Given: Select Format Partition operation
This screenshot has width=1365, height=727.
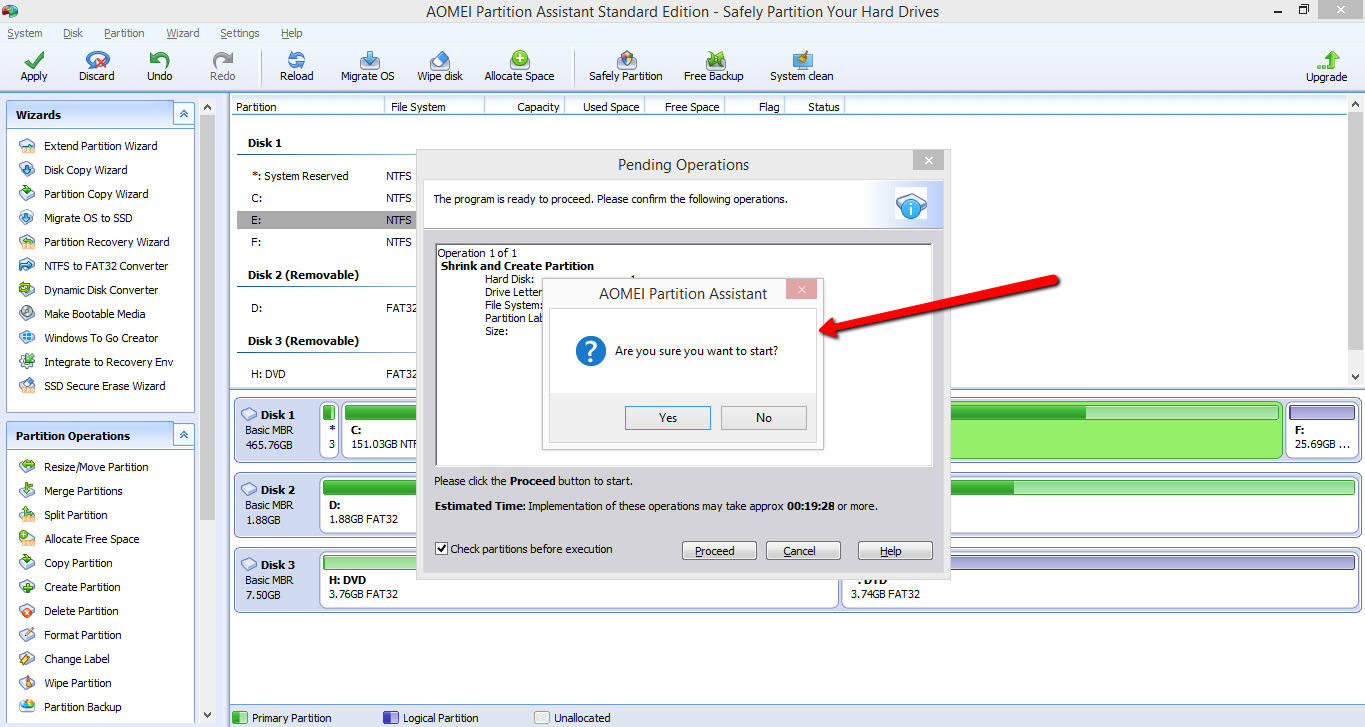Looking at the screenshot, I should tap(83, 635).
